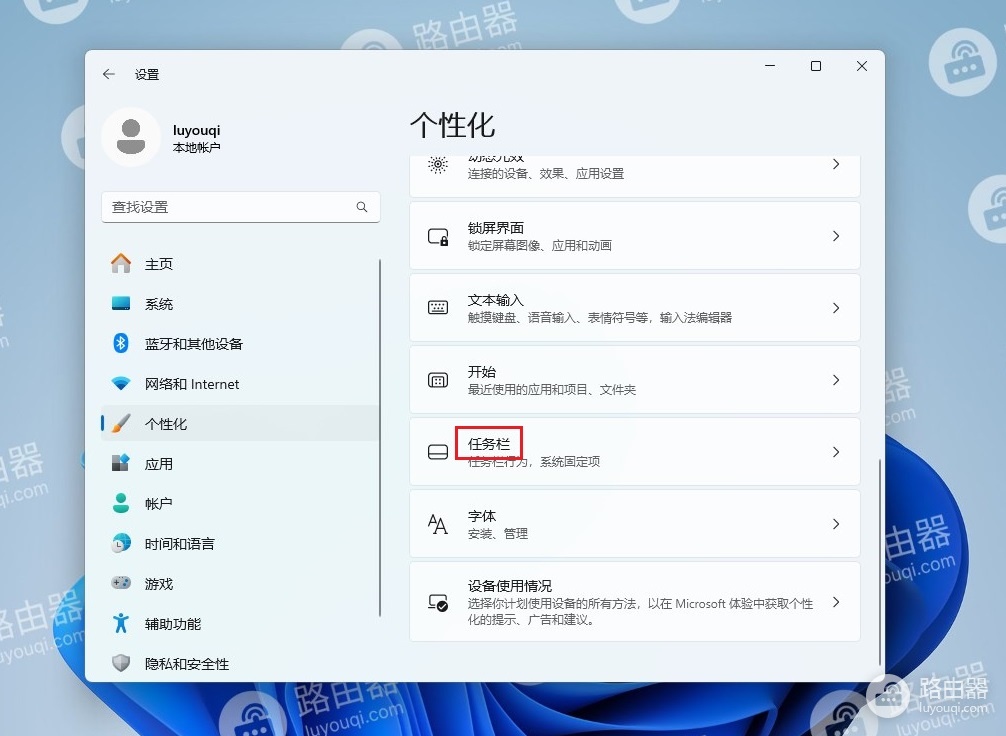Viewport: 1006px width, 736px height.
Task: Click the right content pane scrollbar
Action: click(x=880, y=561)
